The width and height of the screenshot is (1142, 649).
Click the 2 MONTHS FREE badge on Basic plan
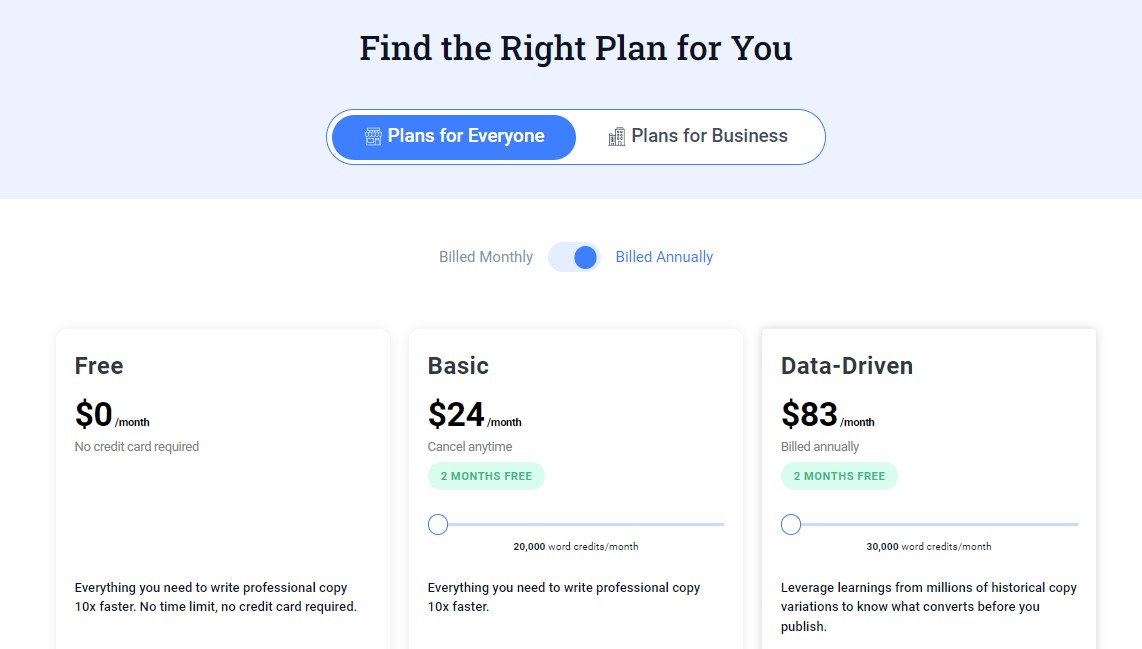[486, 476]
